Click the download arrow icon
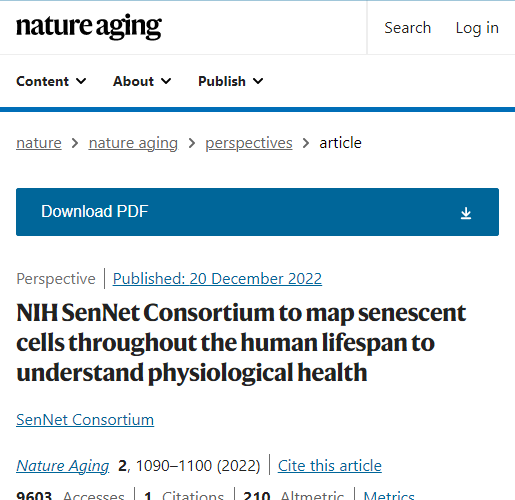 click(466, 213)
